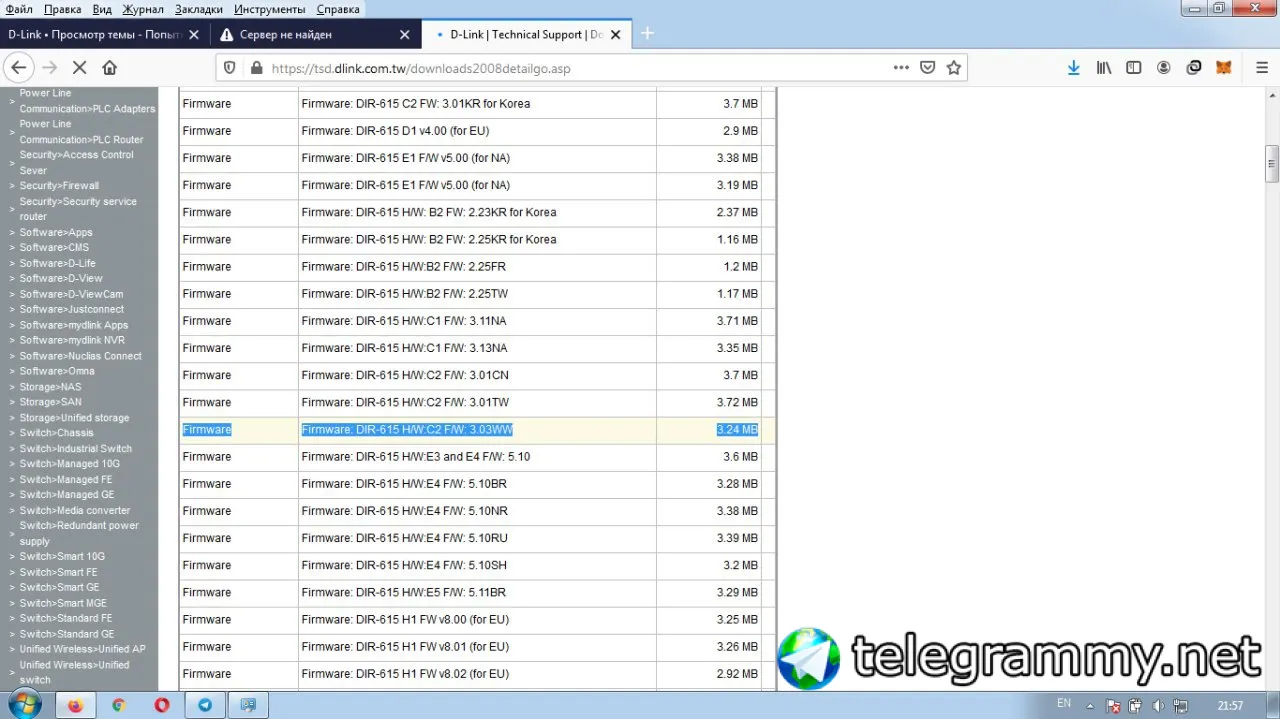Open the Library bookshelf icon

tap(1104, 68)
